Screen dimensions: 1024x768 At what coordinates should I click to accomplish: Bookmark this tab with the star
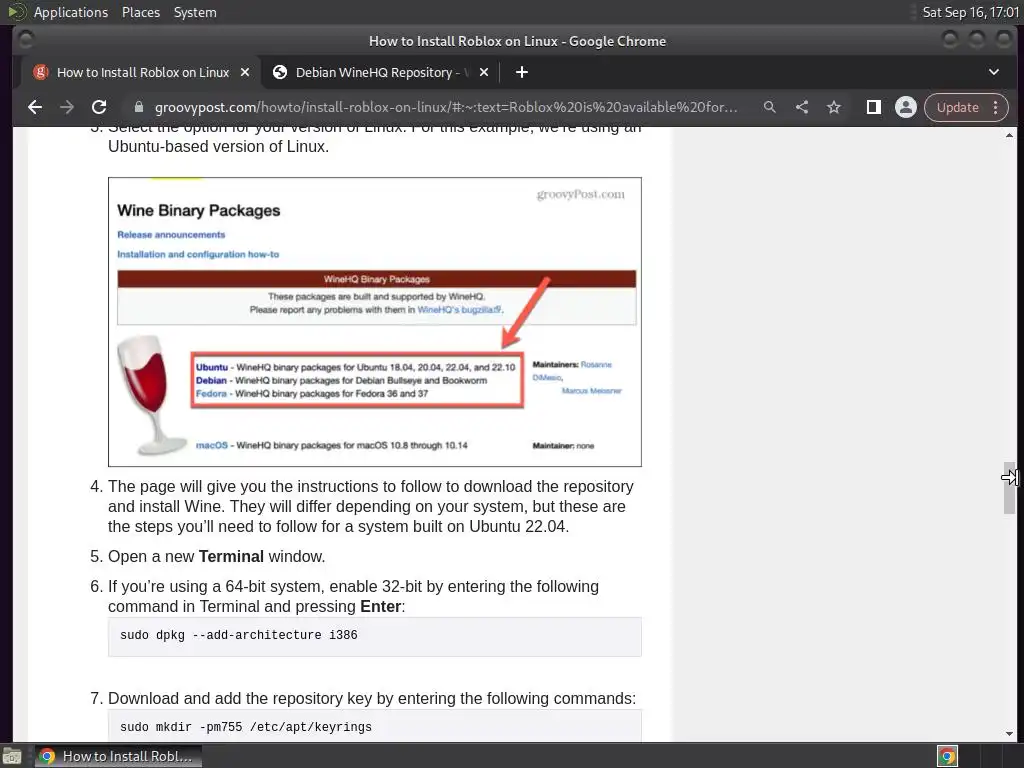[x=834, y=107]
